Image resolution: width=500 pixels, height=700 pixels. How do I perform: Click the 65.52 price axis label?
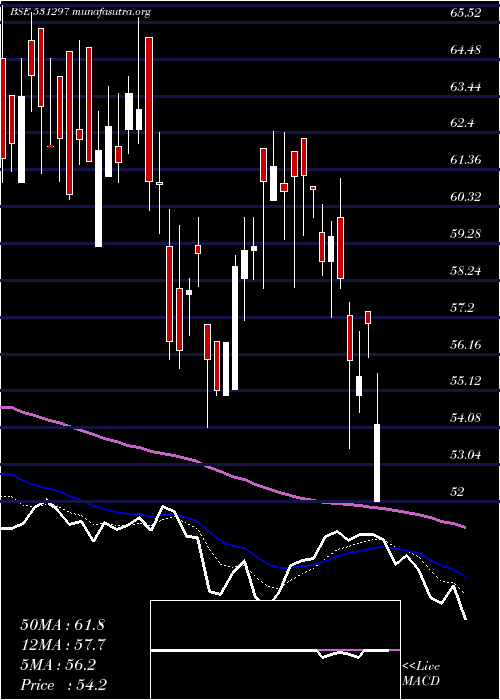[x=465, y=13]
